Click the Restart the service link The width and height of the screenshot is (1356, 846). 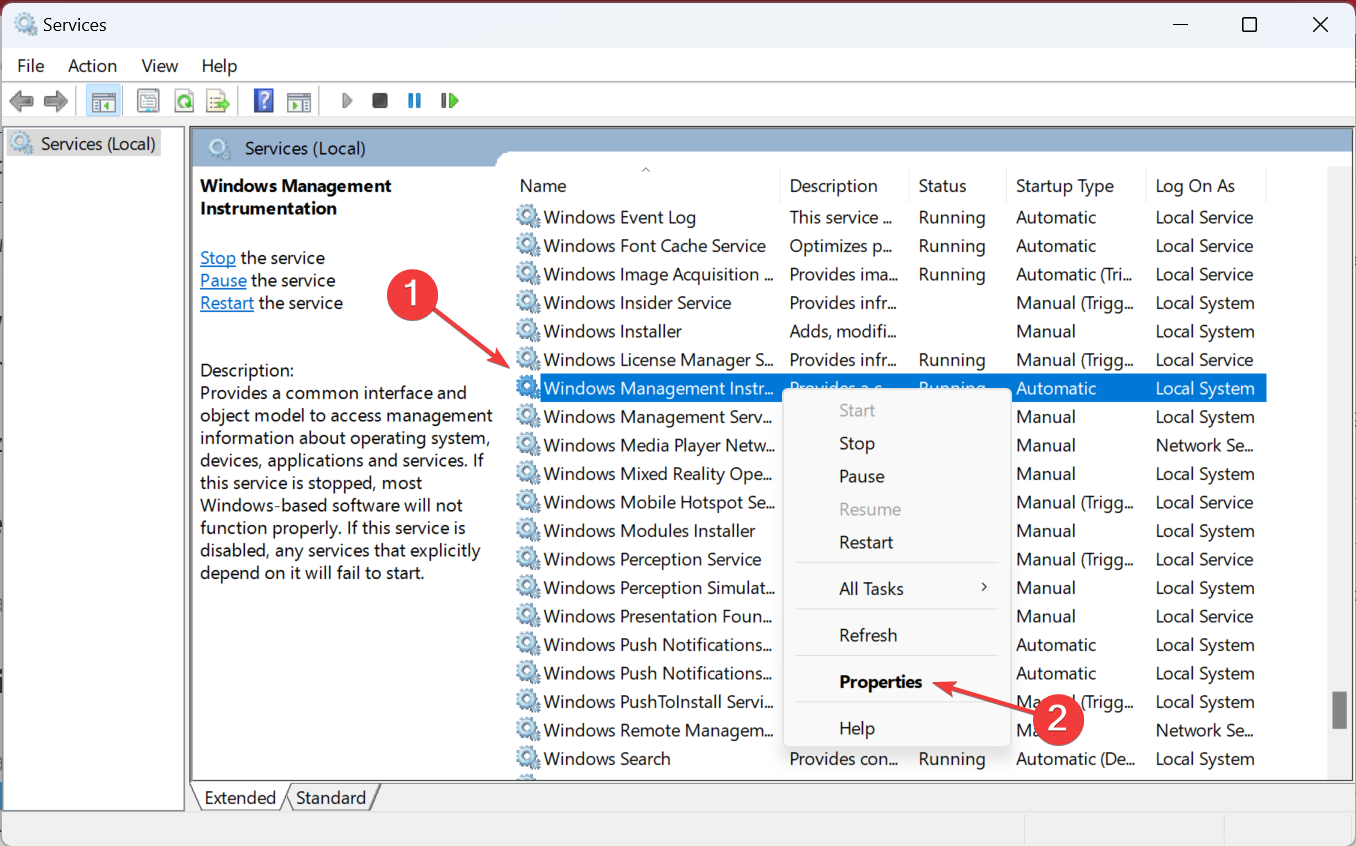pos(227,303)
